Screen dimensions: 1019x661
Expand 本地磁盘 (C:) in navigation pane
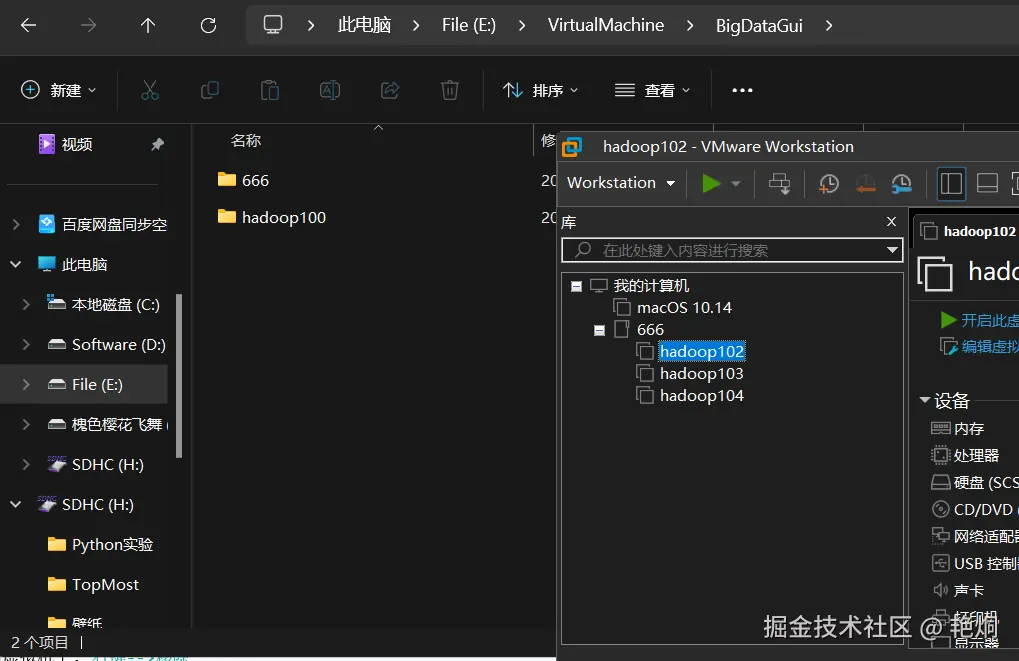[x=26, y=304]
